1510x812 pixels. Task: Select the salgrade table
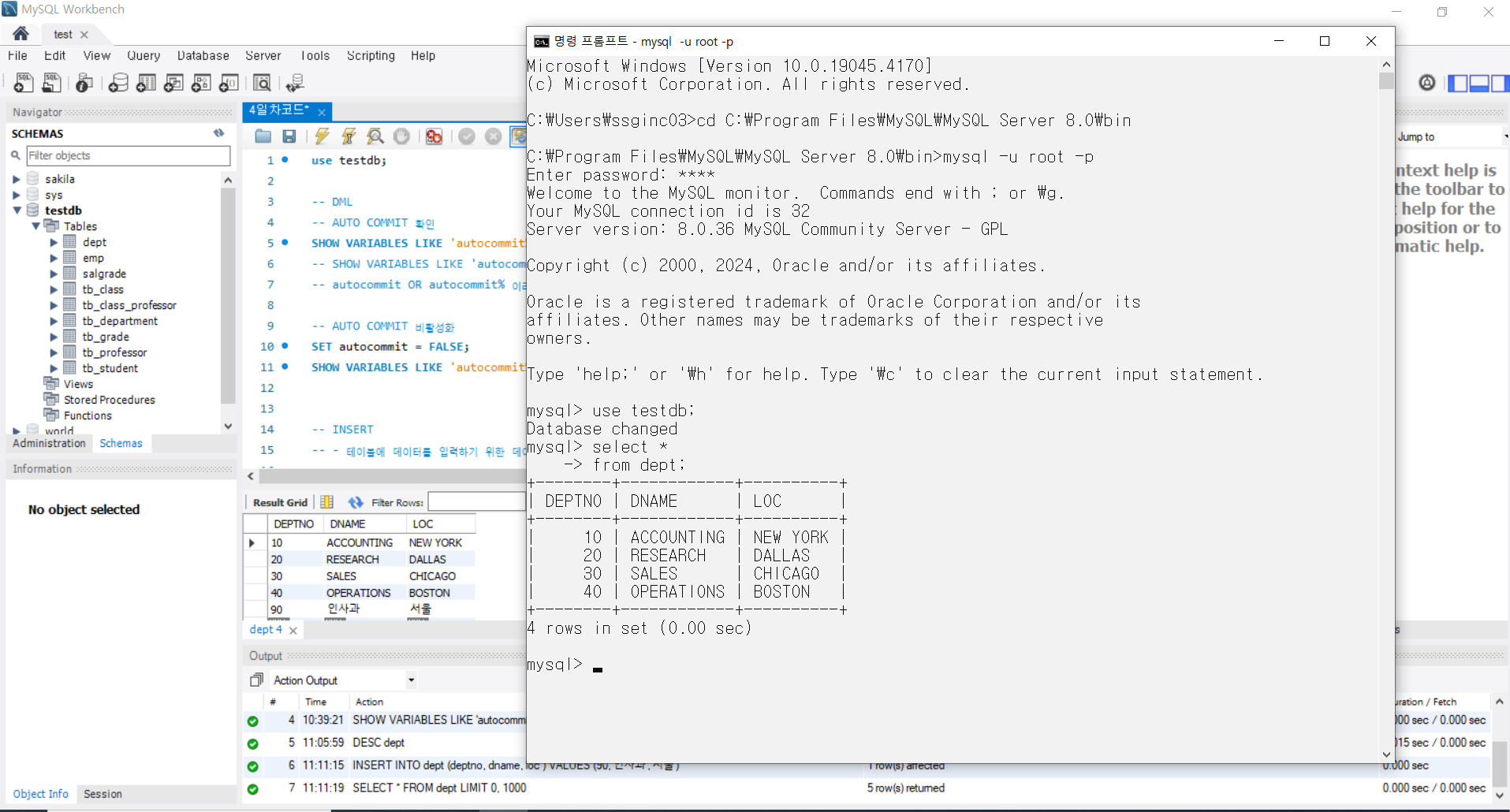click(104, 274)
